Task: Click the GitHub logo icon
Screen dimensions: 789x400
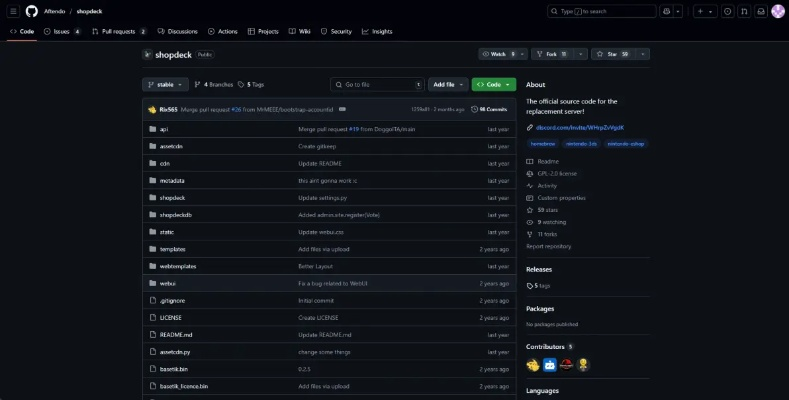Action: coord(32,11)
